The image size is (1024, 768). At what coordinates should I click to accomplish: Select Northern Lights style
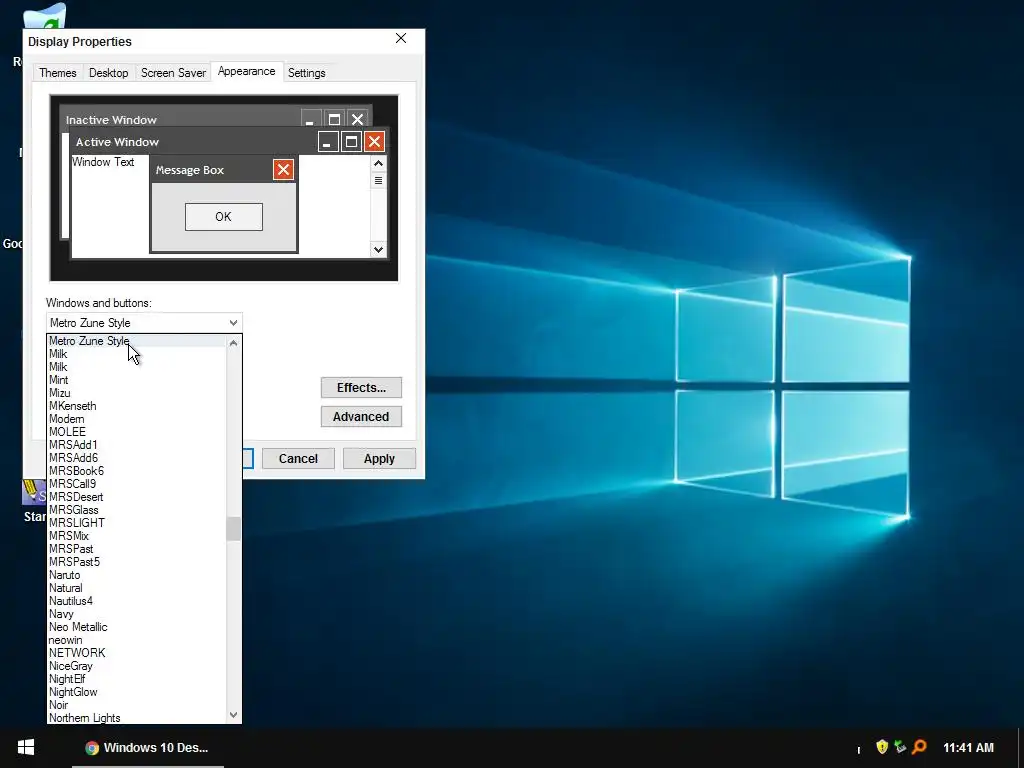(x=136, y=718)
